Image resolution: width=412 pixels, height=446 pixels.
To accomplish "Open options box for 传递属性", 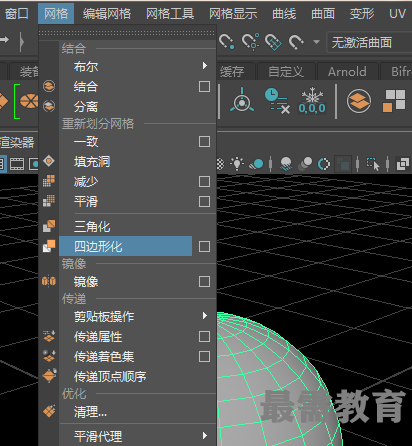I will click(x=204, y=337).
